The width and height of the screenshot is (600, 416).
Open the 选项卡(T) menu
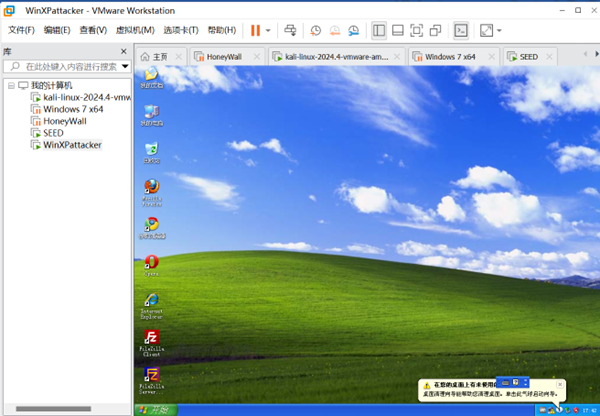coord(181,30)
